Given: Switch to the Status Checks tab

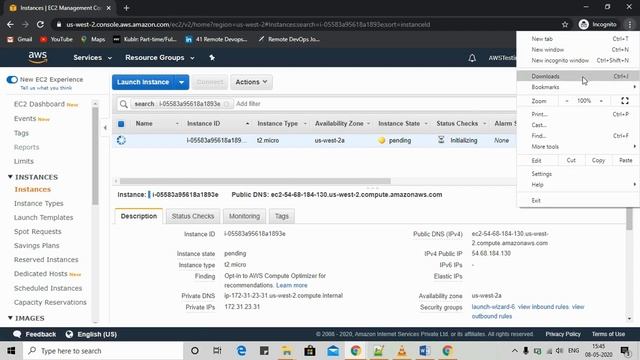Looking at the screenshot, I should (x=193, y=216).
